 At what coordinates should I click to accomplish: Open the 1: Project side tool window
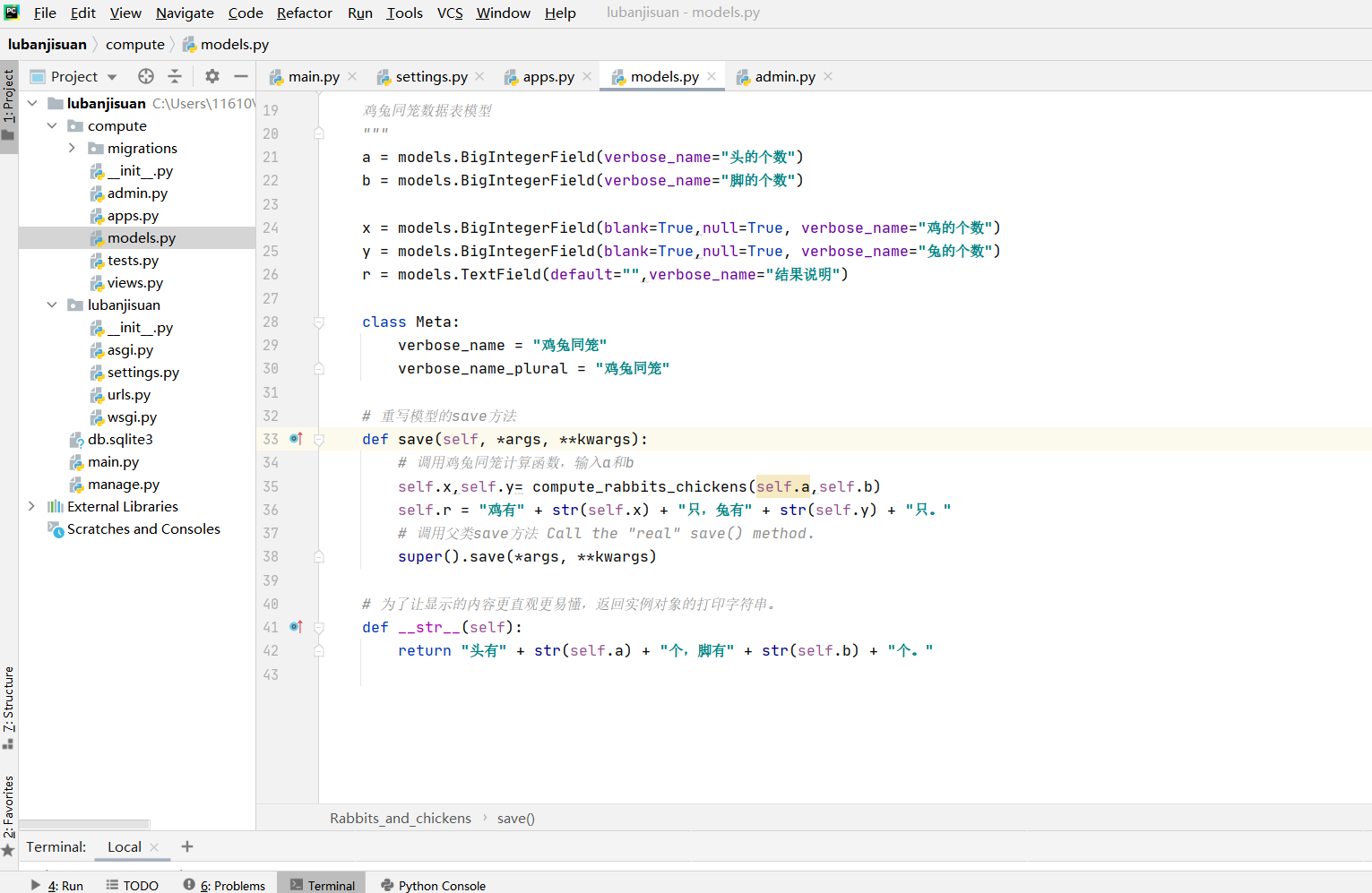[x=9, y=107]
